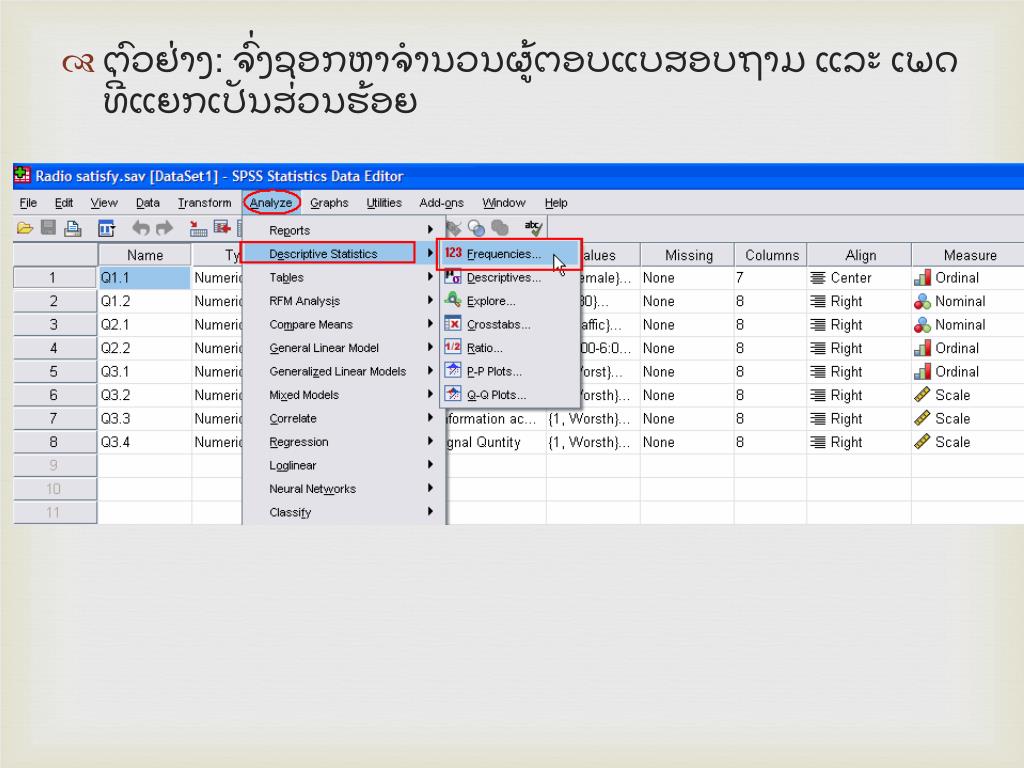Click the Explore menu icon
This screenshot has height=768, width=1024.
[x=453, y=300]
